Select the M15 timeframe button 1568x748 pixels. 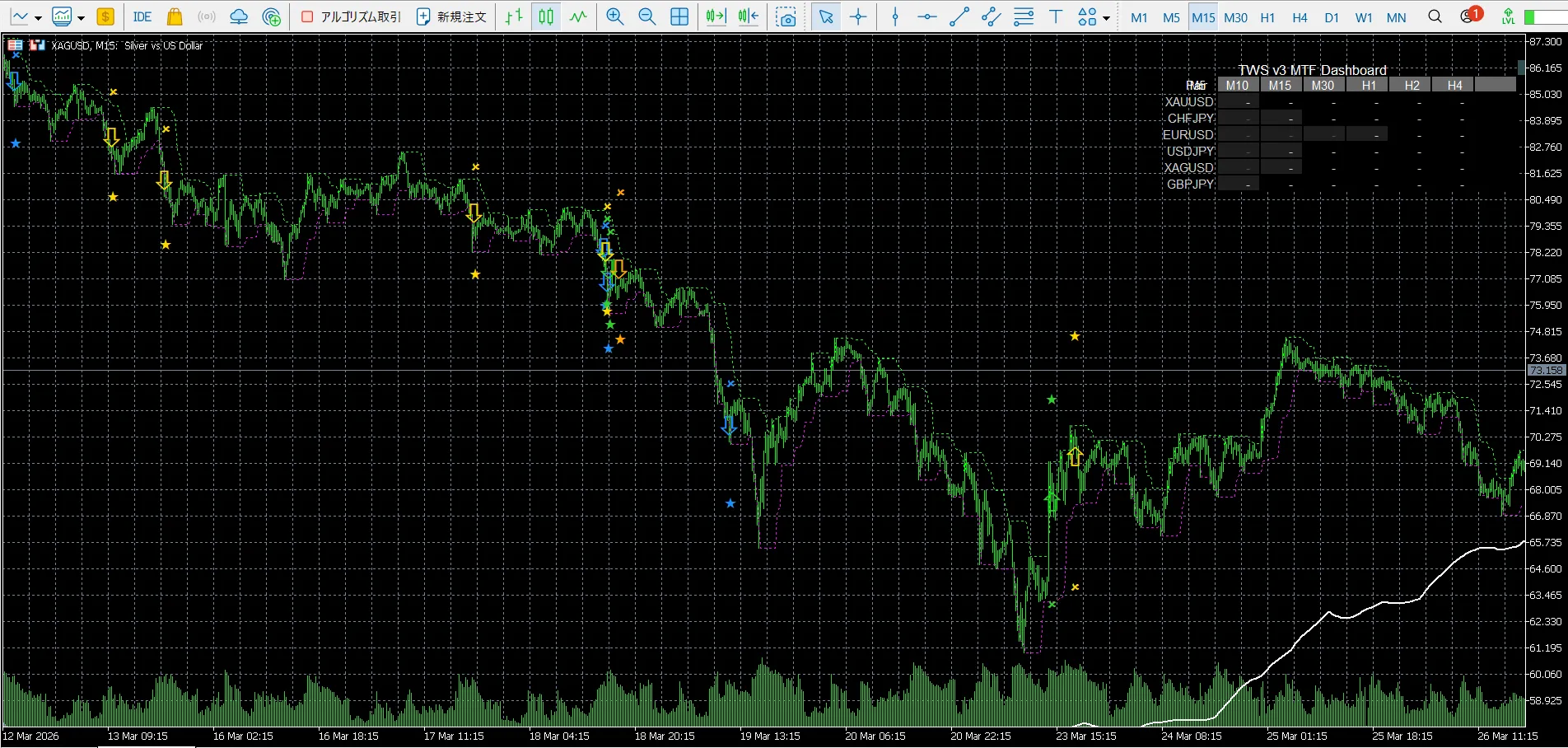tap(1203, 17)
